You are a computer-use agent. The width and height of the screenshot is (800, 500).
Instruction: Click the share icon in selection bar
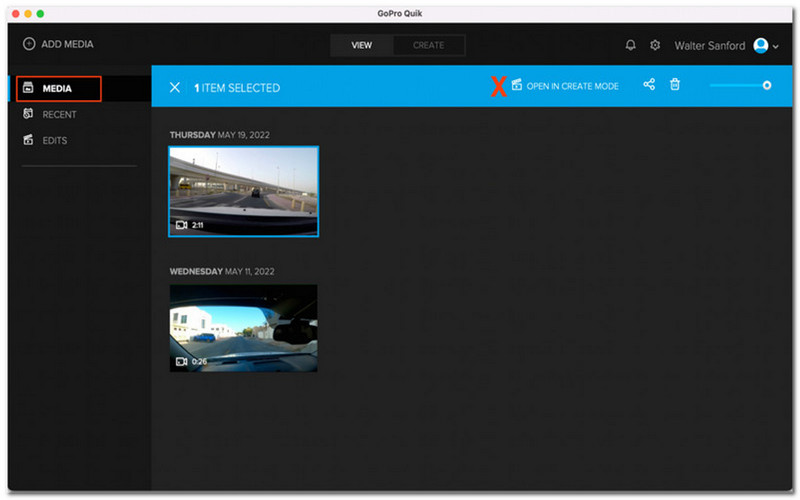click(x=649, y=86)
